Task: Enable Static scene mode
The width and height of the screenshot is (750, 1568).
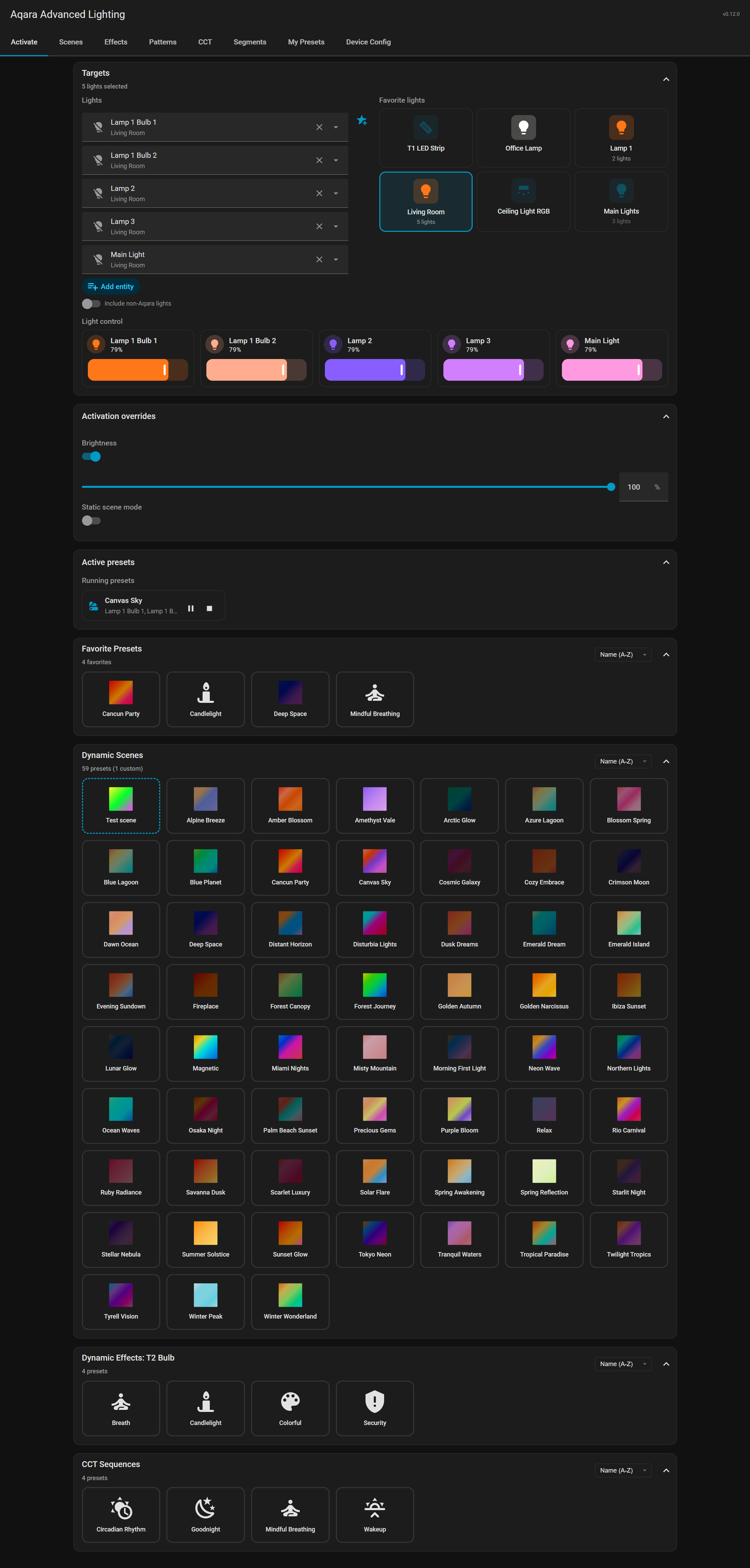Action: point(91,521)
